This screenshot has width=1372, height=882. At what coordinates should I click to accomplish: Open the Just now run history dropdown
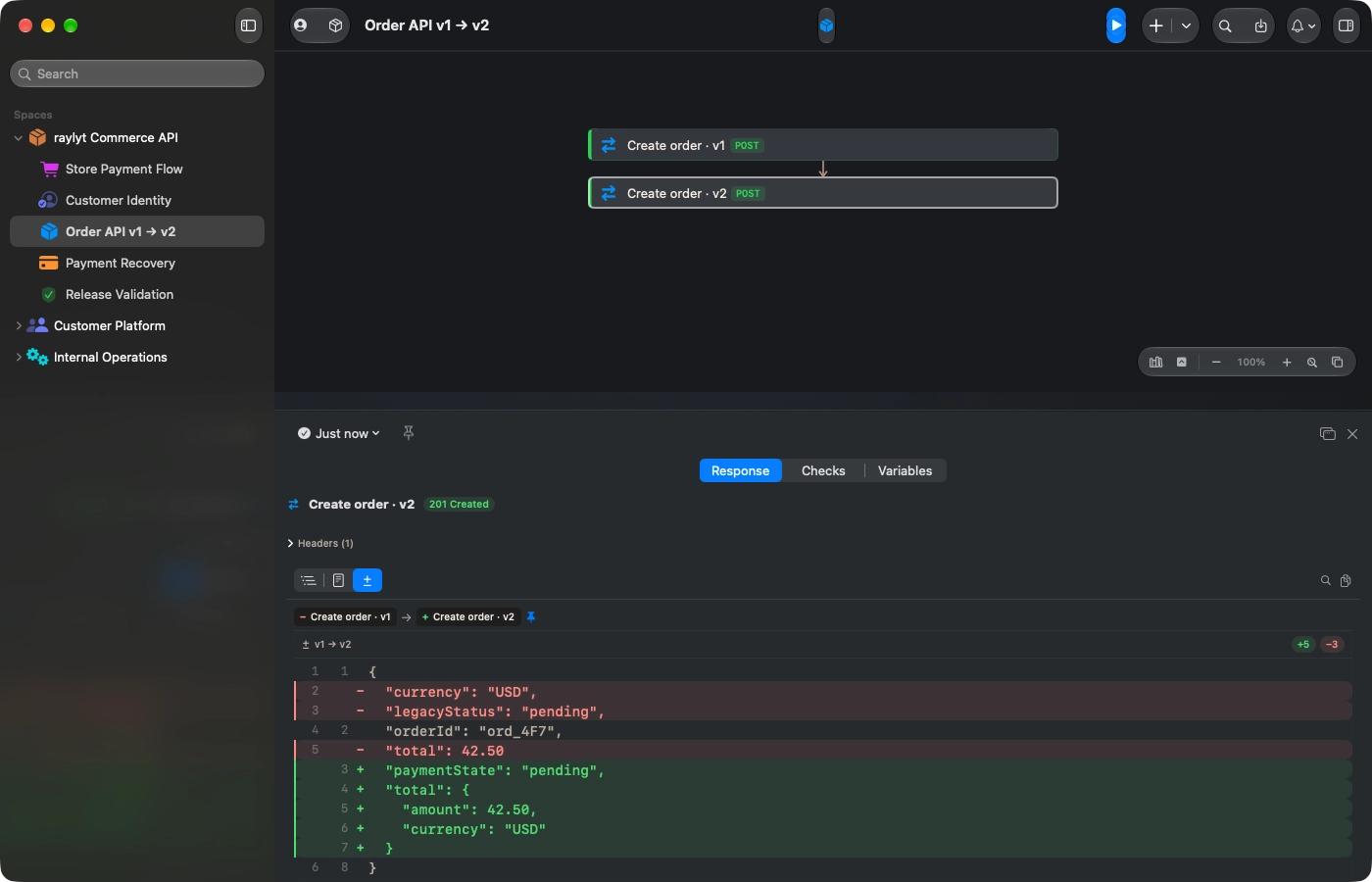point(339,433)
